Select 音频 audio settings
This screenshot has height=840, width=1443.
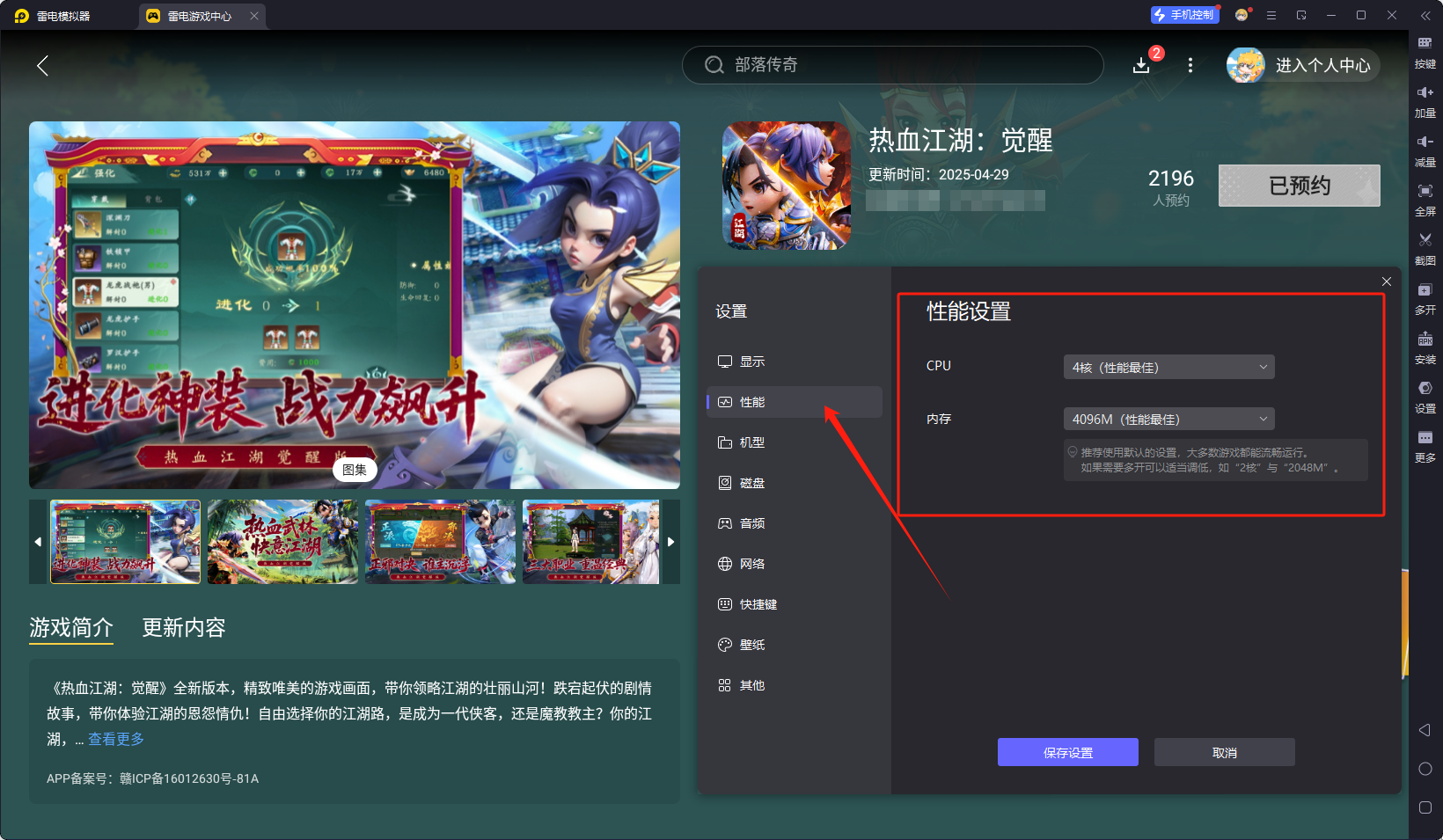click(x=795, y=523)
